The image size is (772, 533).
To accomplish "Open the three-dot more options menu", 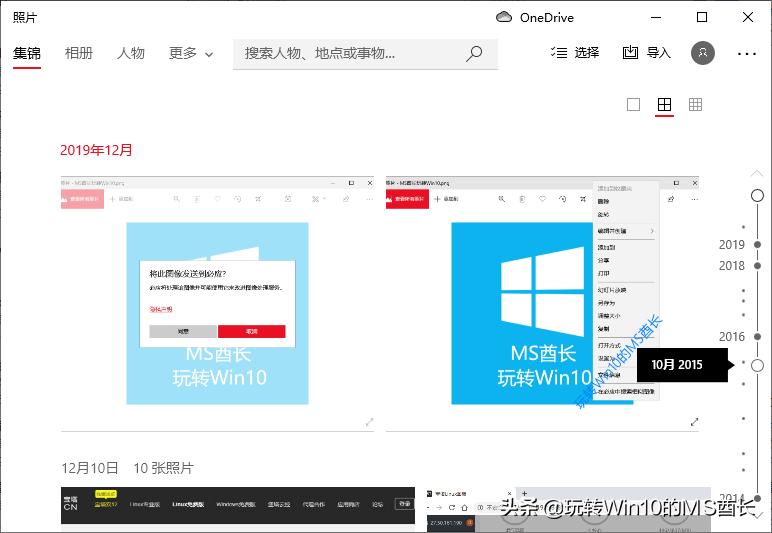I will point(746,53).
